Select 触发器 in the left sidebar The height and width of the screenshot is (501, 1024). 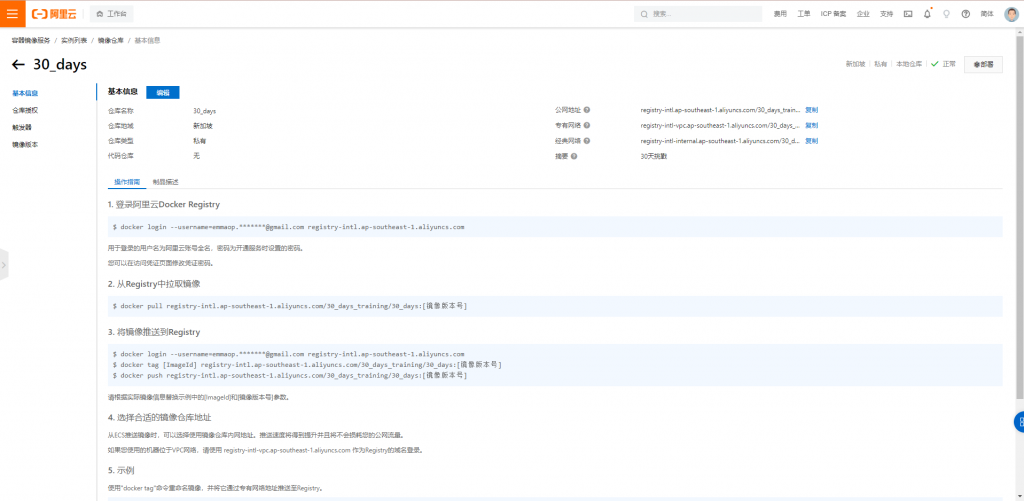[x=22, y=127]
